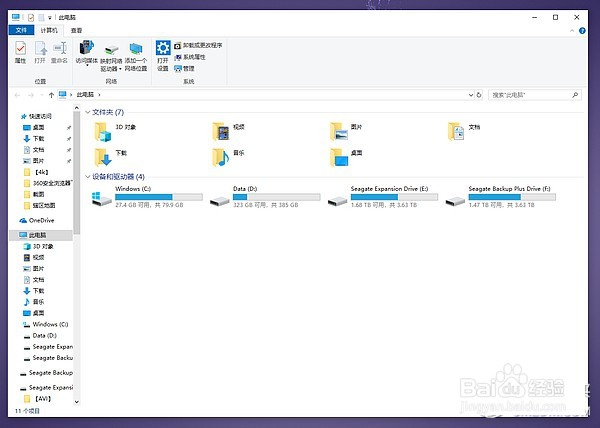Image resolution: width=600 pixels, height=428 pixels.
Task: Open the 3D 对象 folder in main pane
Action: 115,132
